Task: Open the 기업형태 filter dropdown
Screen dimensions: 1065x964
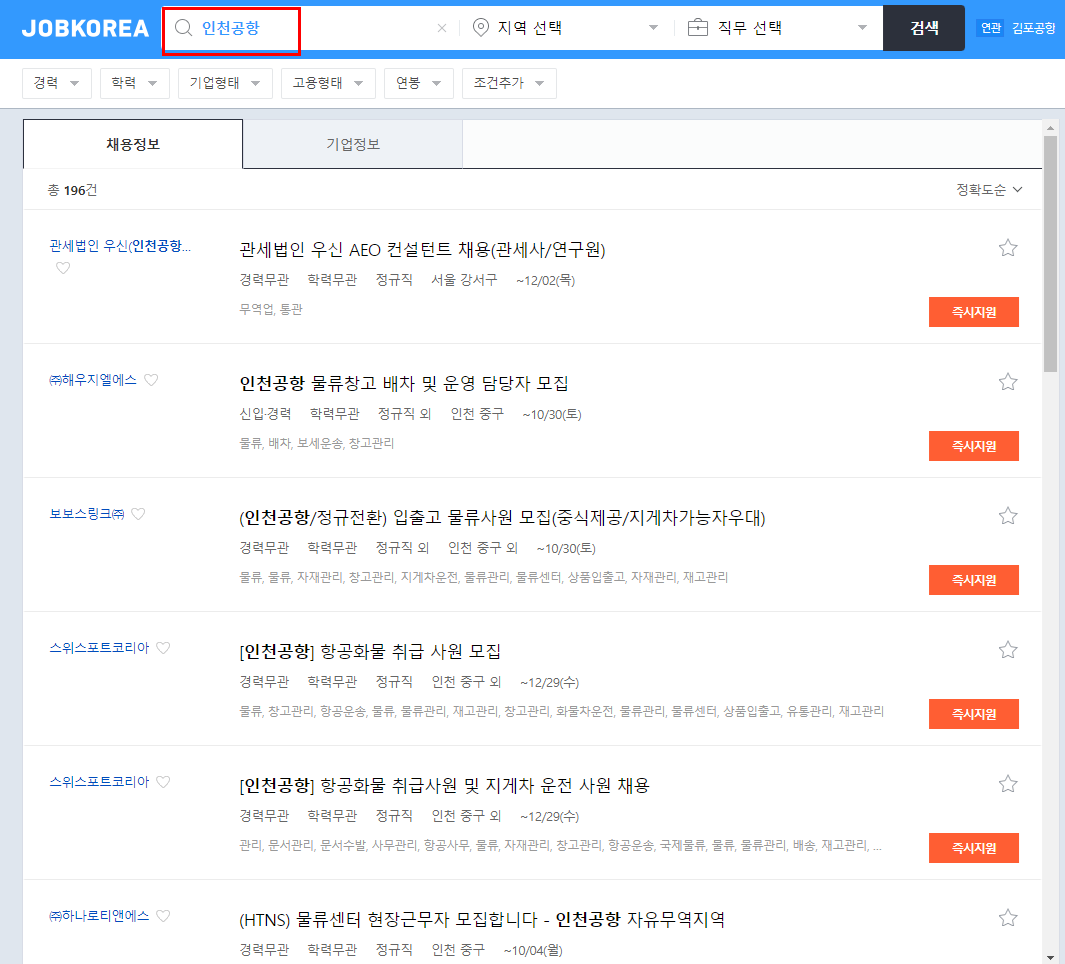Action: tap(225, 84)
